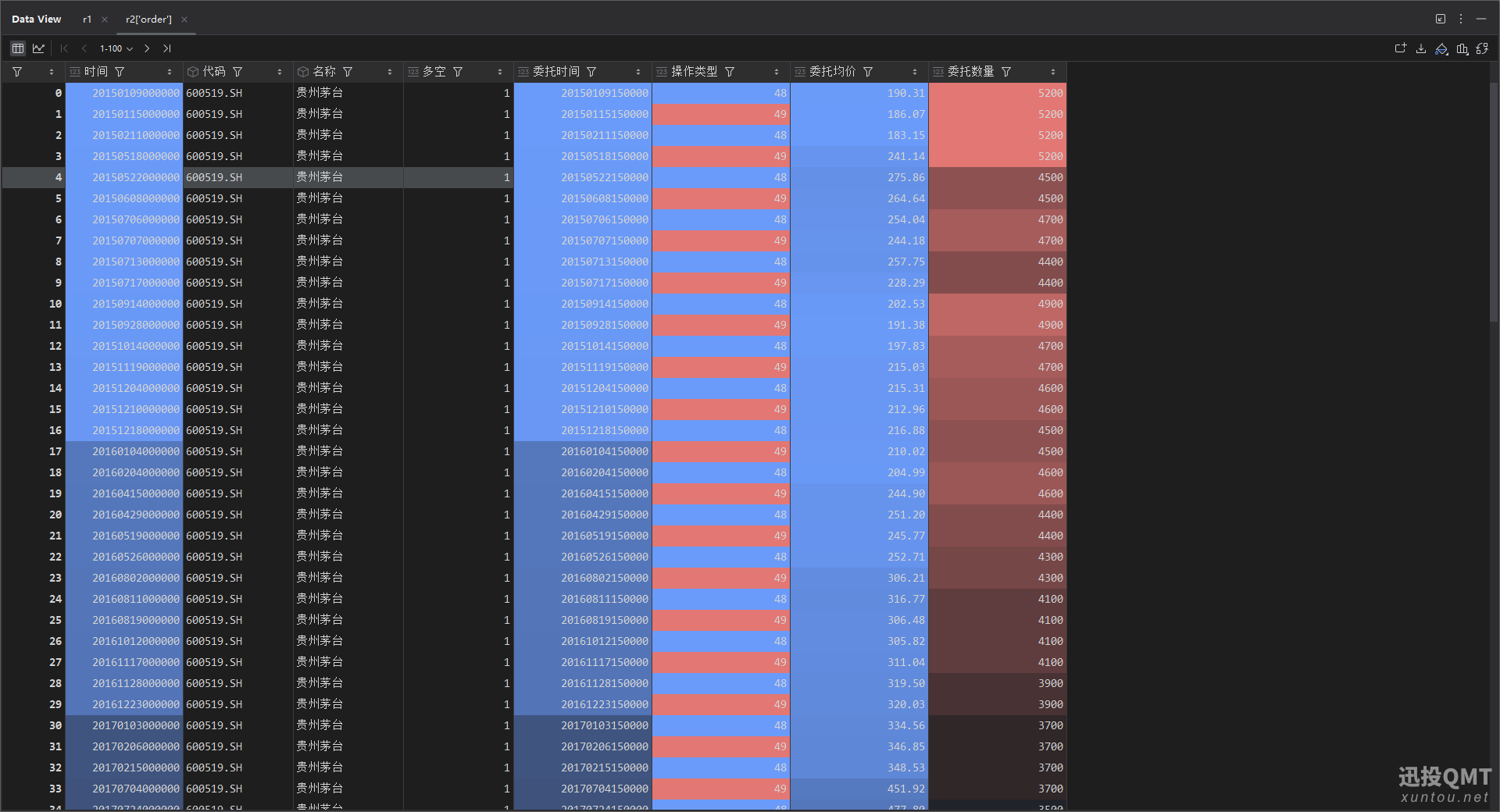The height and width of the screenshot is (812, 1500).
Task: Open the three-dot more options menu
Action: 1461,19
